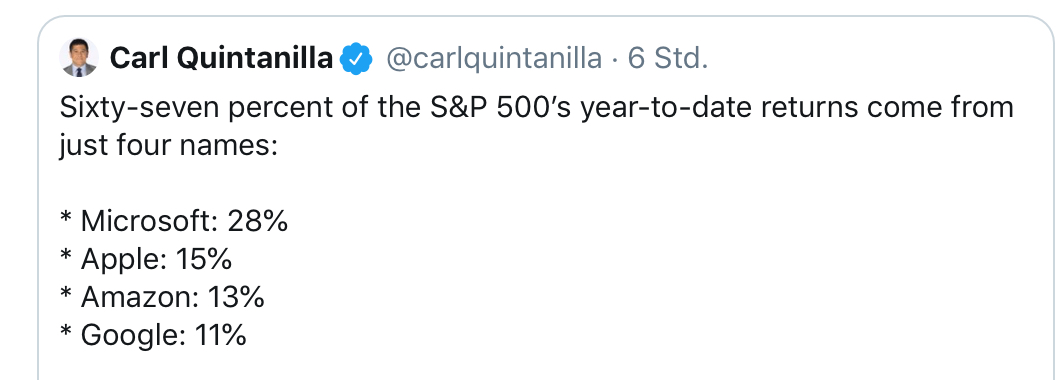Open the Carl Quintanilla display name
This screenshot has width=1063, height=380.
click(221, 59)
